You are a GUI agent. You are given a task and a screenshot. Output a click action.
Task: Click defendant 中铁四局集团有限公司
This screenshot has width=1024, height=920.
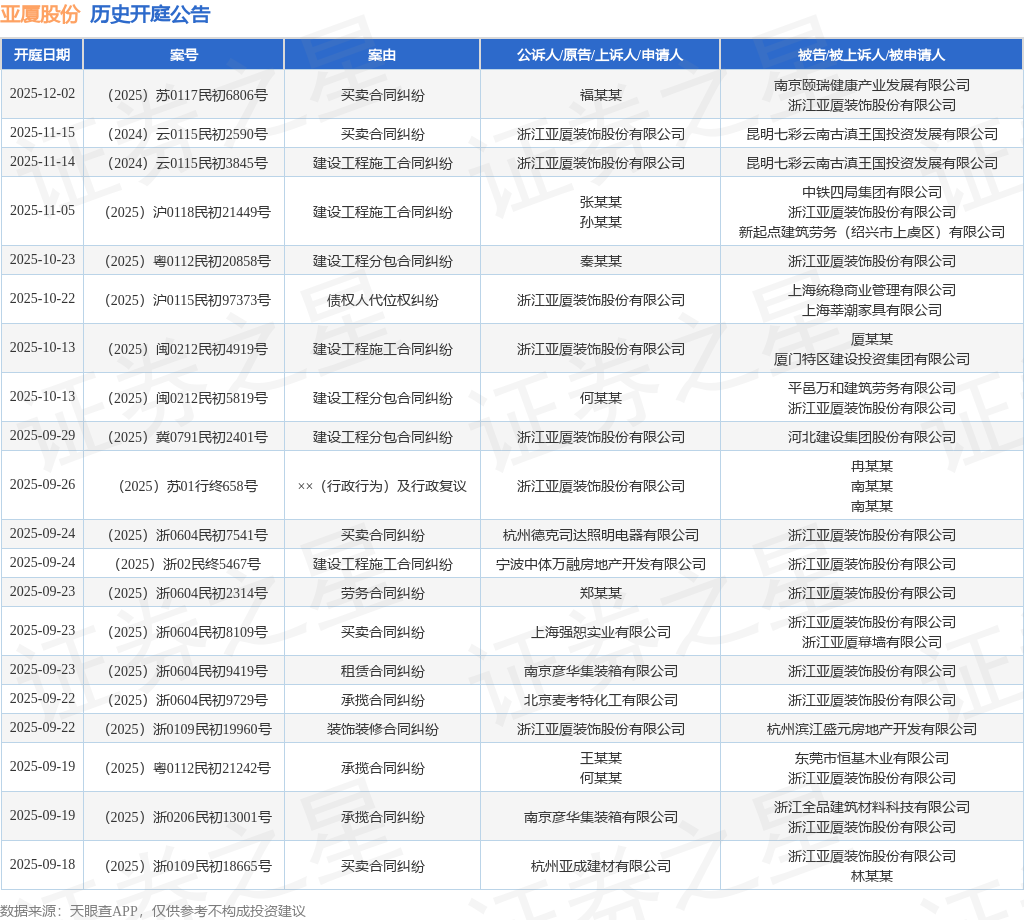tap(872, 192)
